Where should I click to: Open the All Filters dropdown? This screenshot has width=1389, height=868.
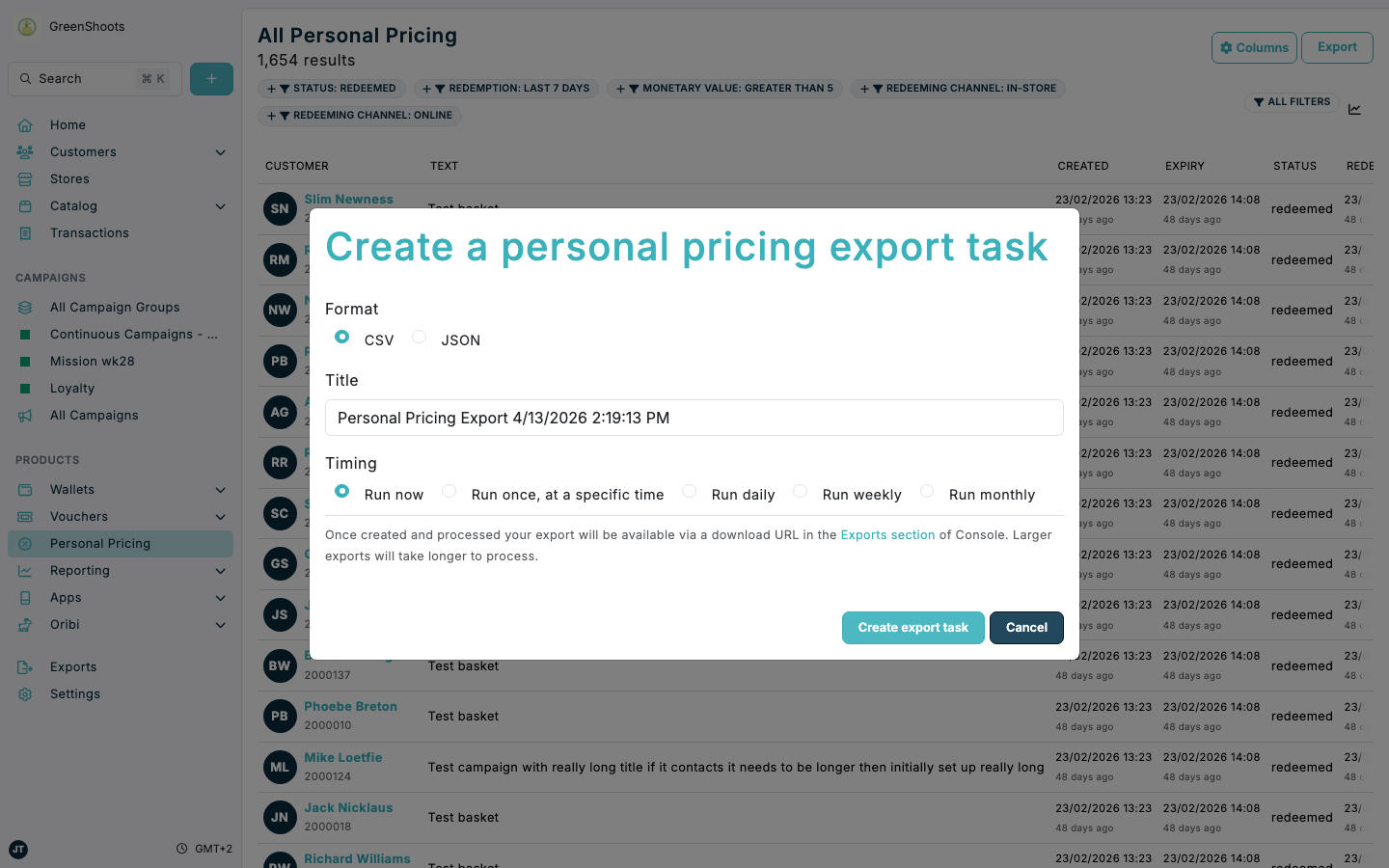(1292, 101)
